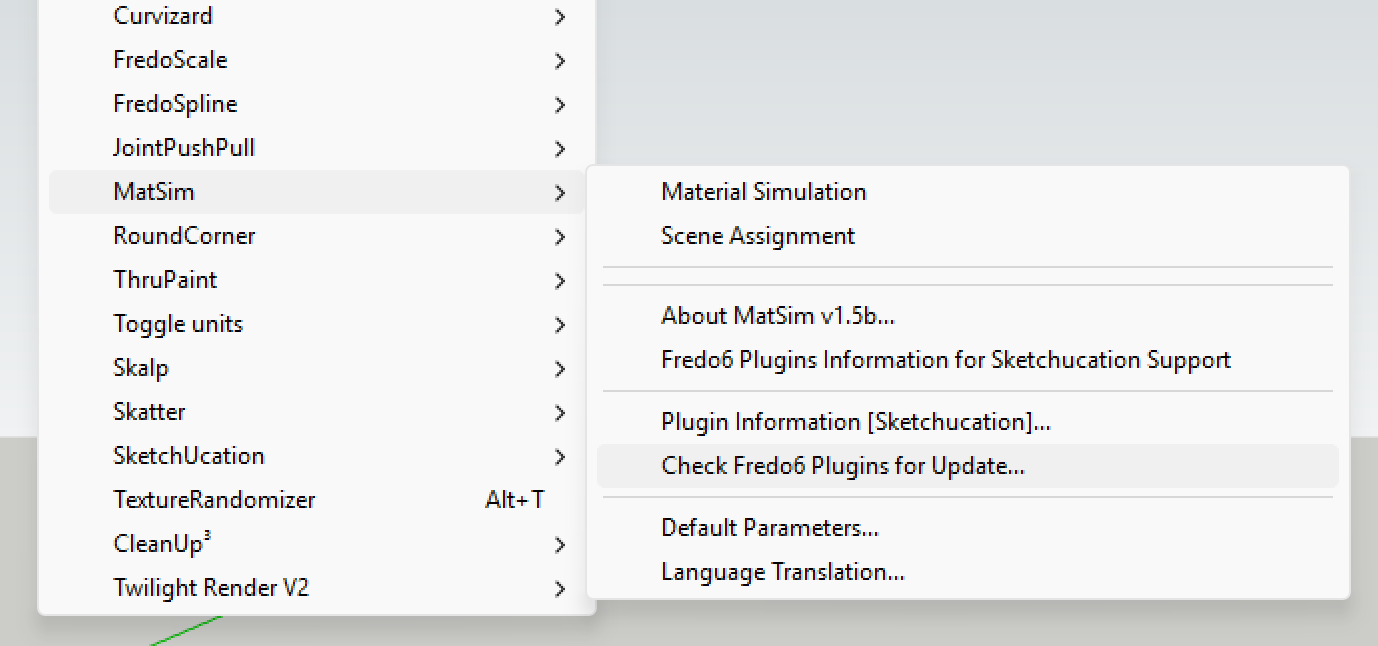Screen dimensions: 1378x646
Task: Open the CleanUp³ submenu
Action: (x=162, y=544)
